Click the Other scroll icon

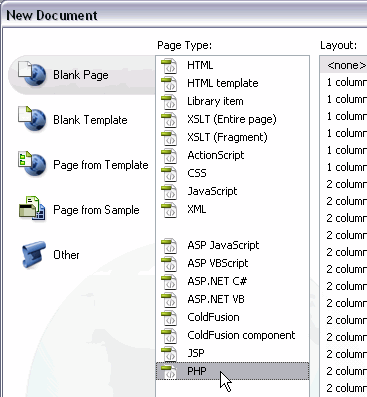pyautogui.click(x=33, y=254)
